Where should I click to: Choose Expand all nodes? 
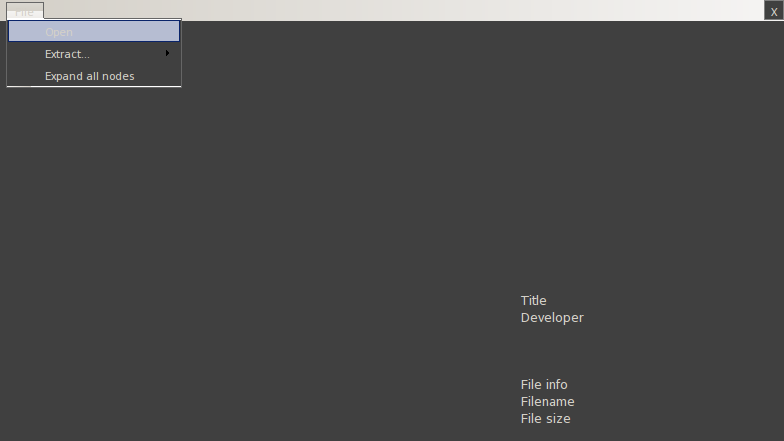(x=94, y=76)
